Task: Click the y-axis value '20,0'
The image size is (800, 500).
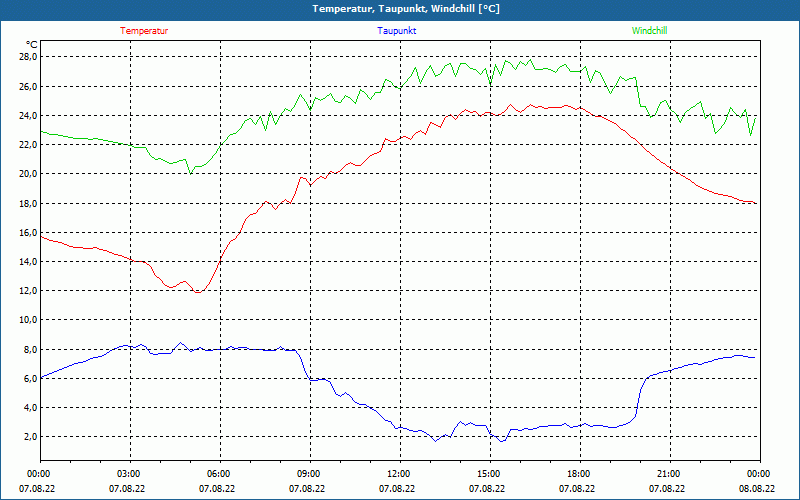Action: click(x=29, y=173)
